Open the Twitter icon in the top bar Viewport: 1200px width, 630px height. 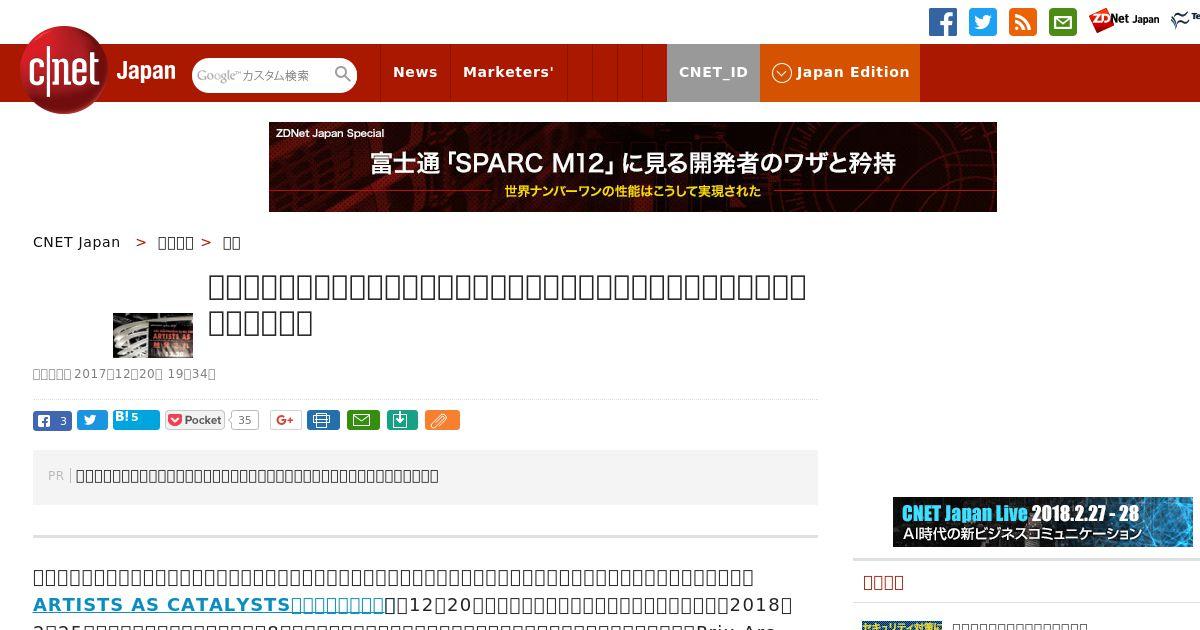(x=983, y=22)
